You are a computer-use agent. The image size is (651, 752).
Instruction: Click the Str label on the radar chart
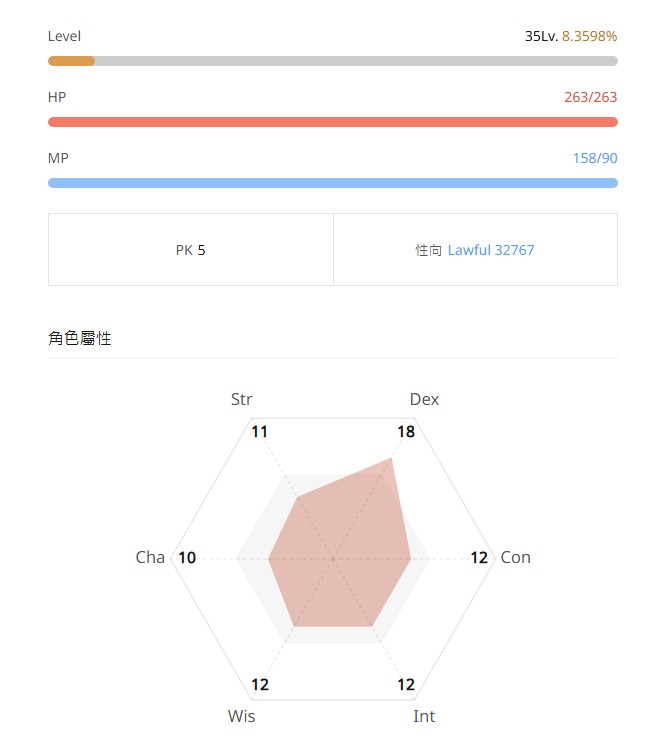(242, 399)
